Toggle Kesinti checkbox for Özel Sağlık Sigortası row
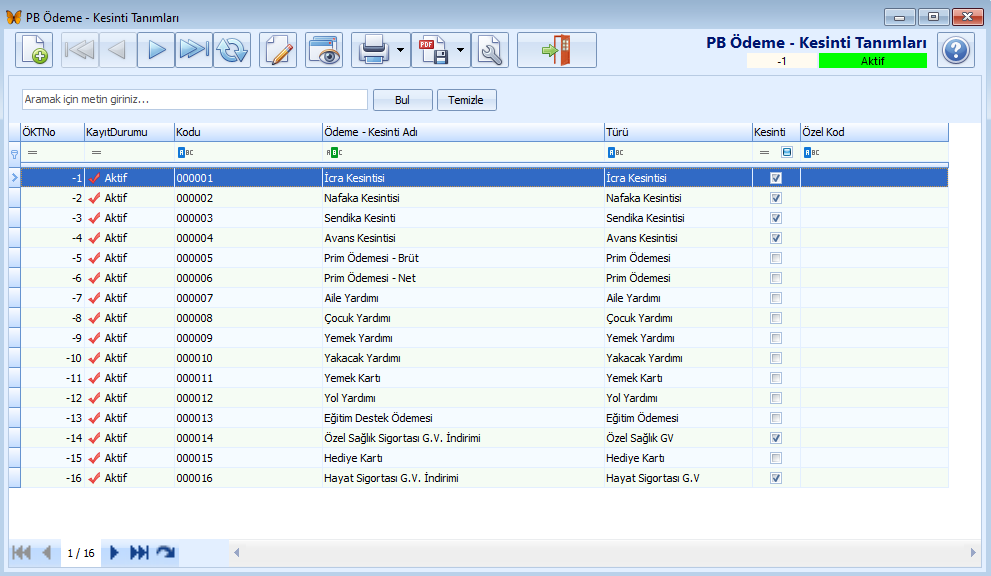 (x=776, y=438)
